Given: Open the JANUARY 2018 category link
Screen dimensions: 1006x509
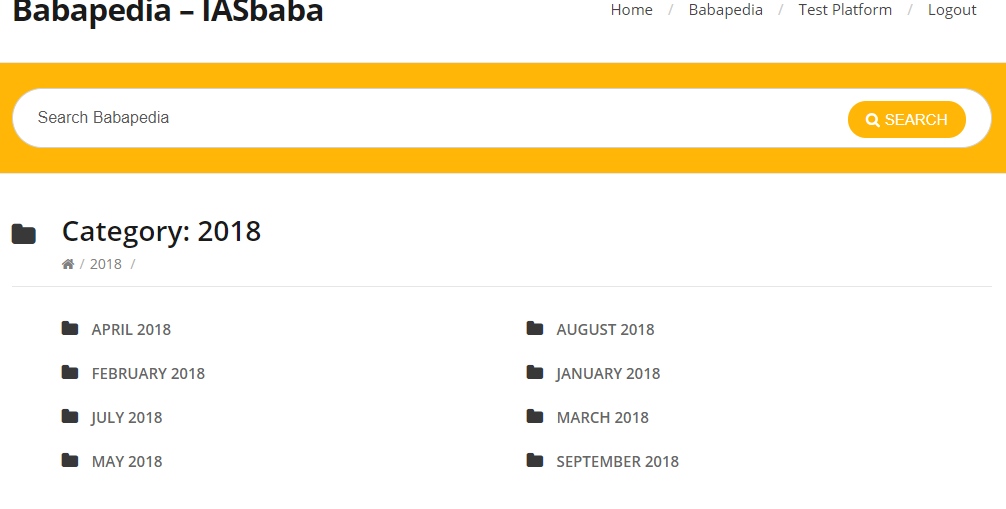Looking at the screenshot, I should pyautogui.click(x=608, y=374).
